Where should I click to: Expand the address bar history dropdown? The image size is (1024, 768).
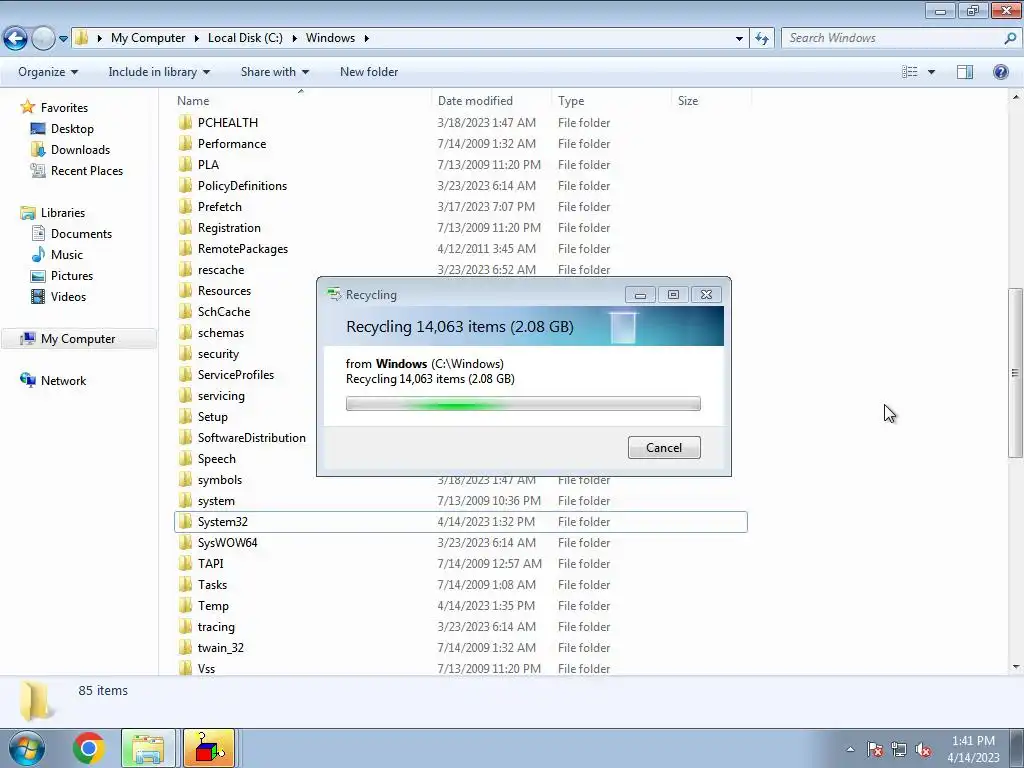tap(739, 39)
